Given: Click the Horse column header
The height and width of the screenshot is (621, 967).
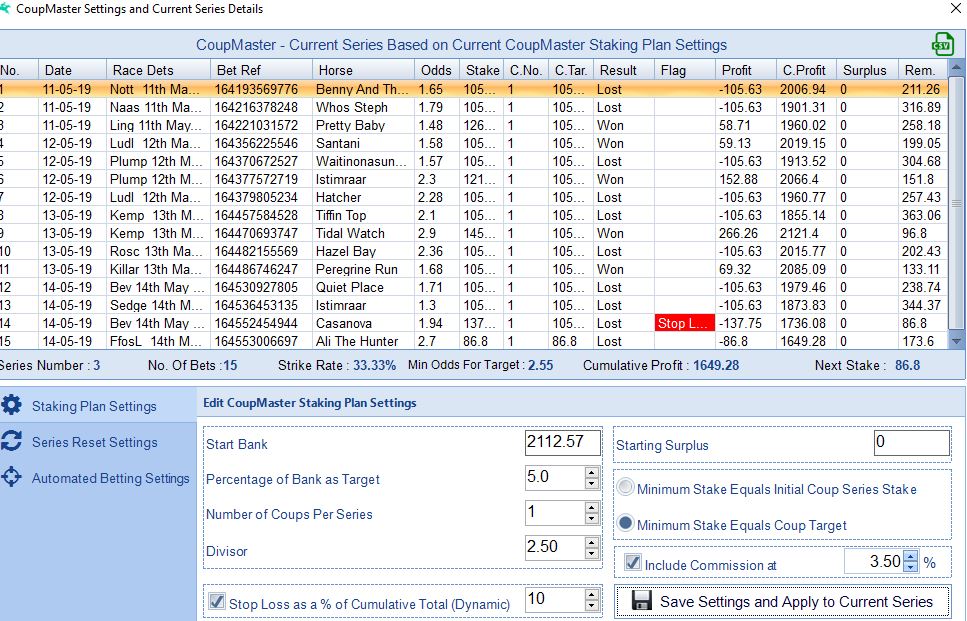Looking at the screenshot, I should [363, 70].
